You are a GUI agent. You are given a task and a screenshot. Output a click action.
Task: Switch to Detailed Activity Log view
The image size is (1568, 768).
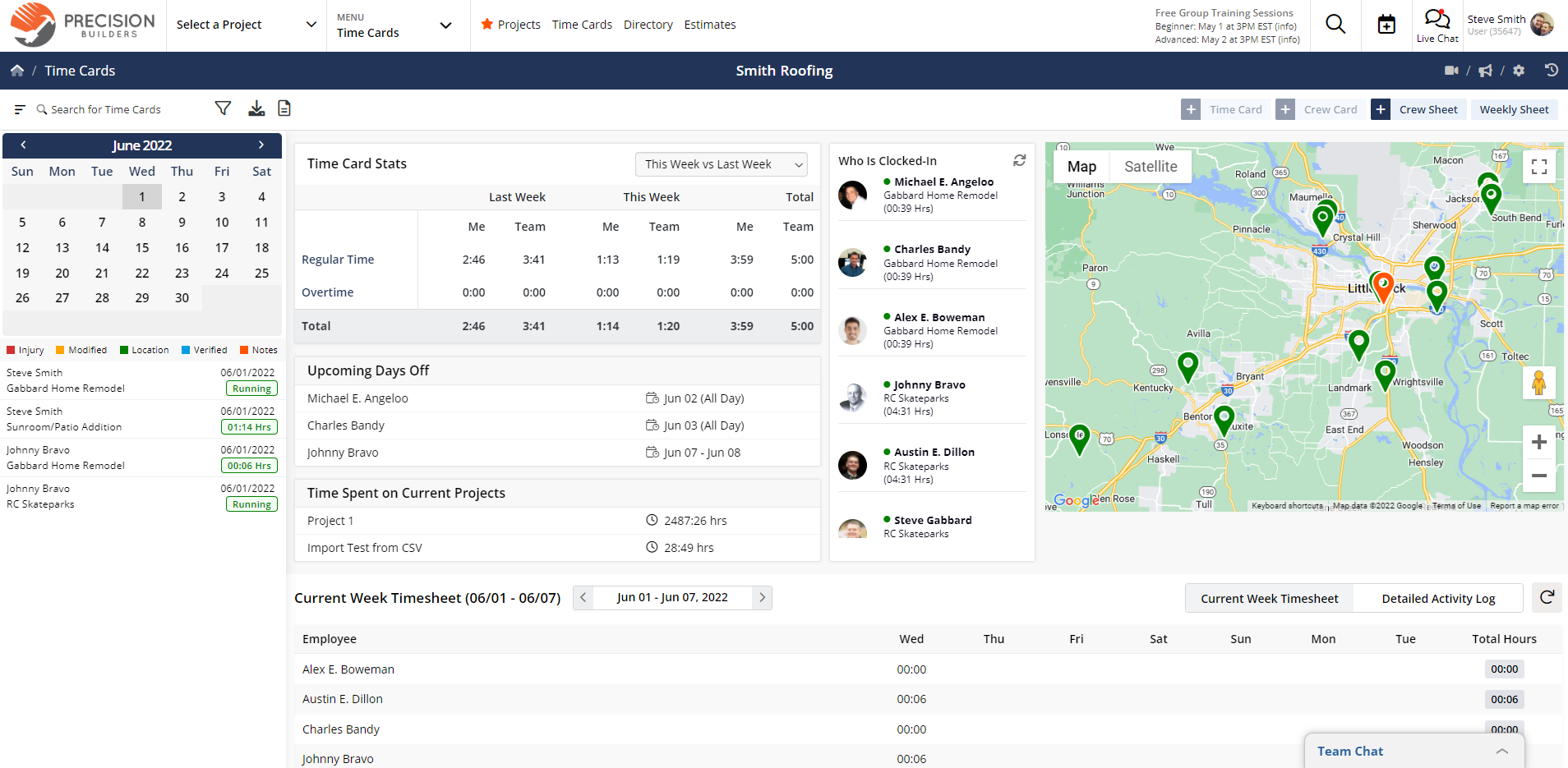point(1438,598)
